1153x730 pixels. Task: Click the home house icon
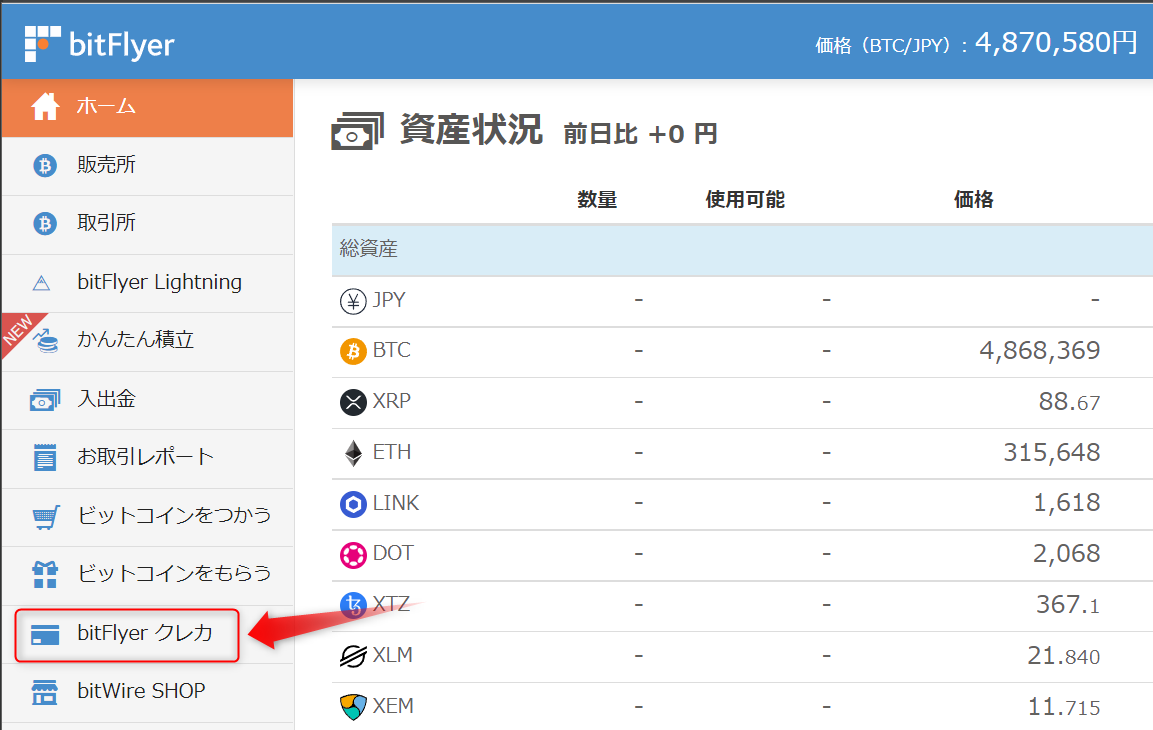[45, 107]
